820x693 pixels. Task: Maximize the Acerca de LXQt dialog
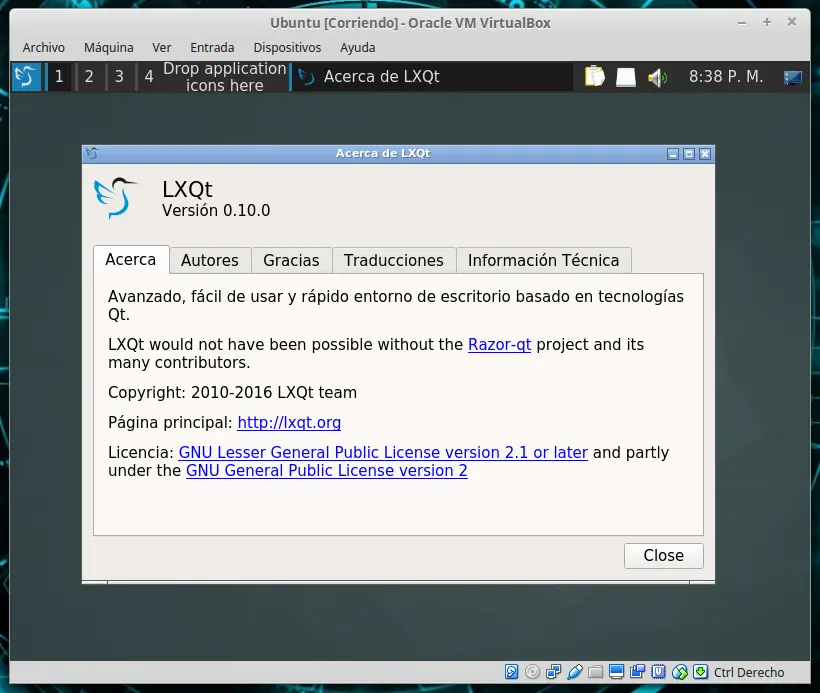689,154
